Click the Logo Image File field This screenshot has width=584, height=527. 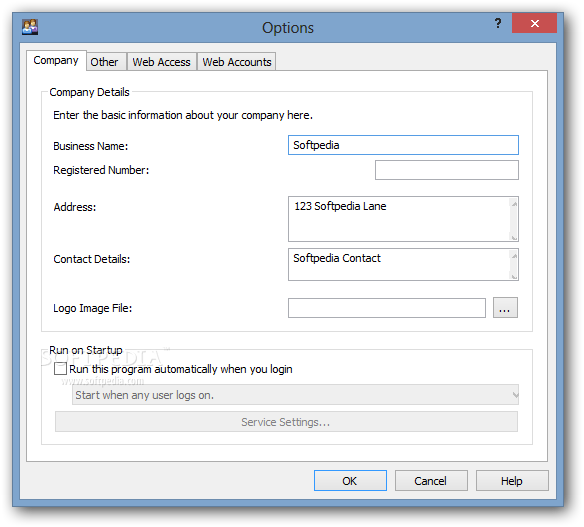387,308
